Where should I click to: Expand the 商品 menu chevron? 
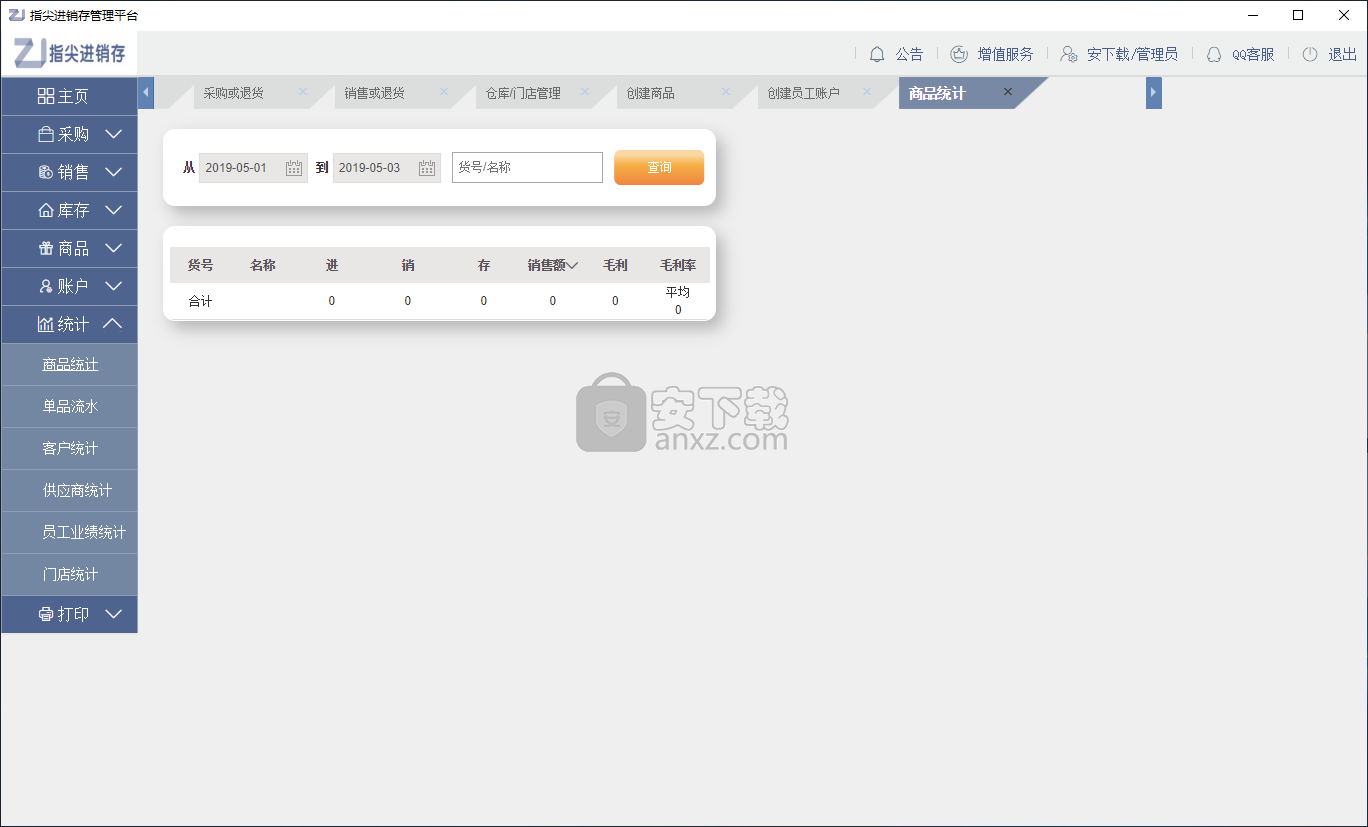click(x=114, y=248)
